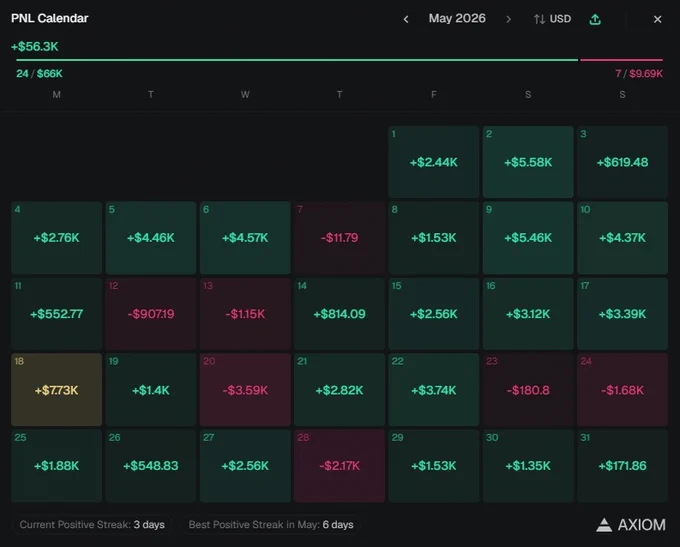This screenshot has height=547, width=680.
Task: Open May 31 cell with +$171.86
Action: (622, 465)
